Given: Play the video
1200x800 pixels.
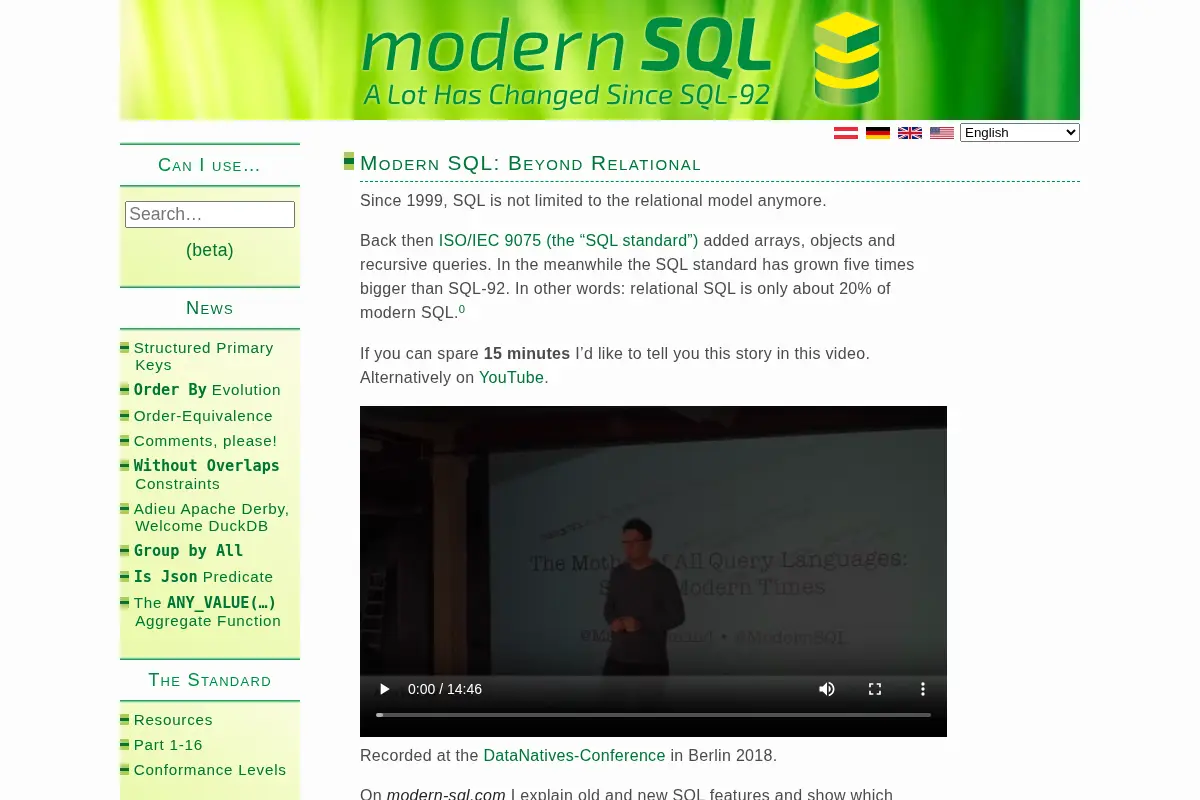Looking at the screenshot, I should pos(384,689).
